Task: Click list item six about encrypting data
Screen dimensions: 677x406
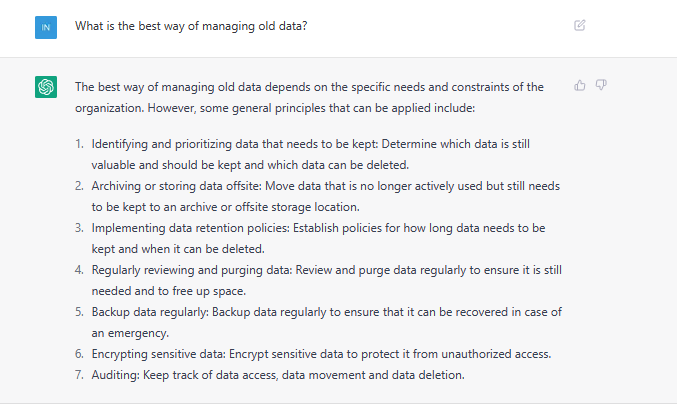Action: point(321,354)
